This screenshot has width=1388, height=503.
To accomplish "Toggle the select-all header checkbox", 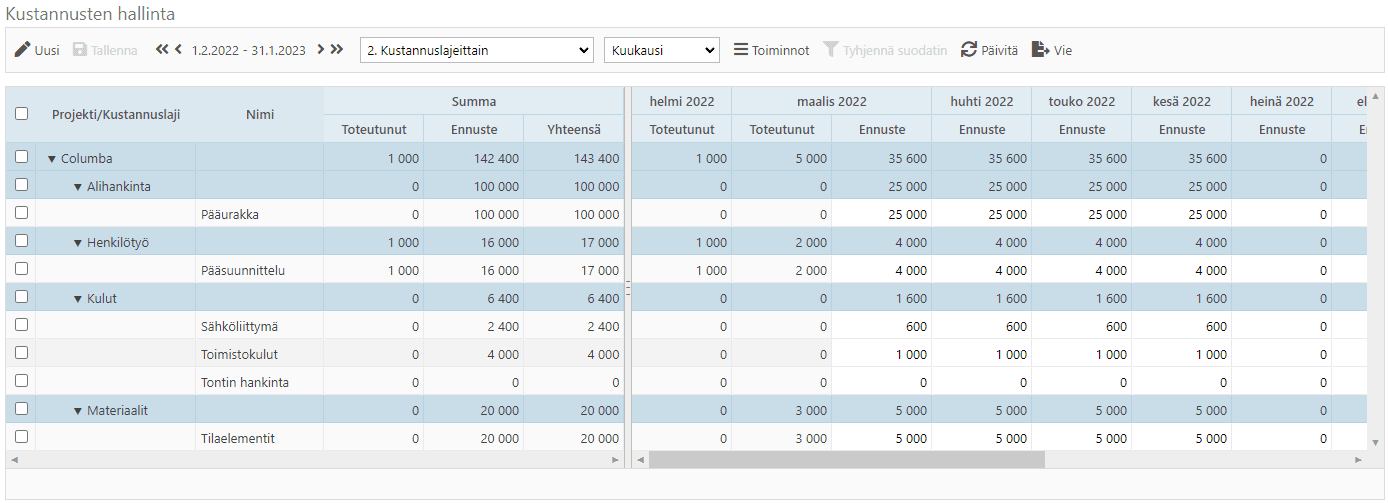I will pos(21,114).
